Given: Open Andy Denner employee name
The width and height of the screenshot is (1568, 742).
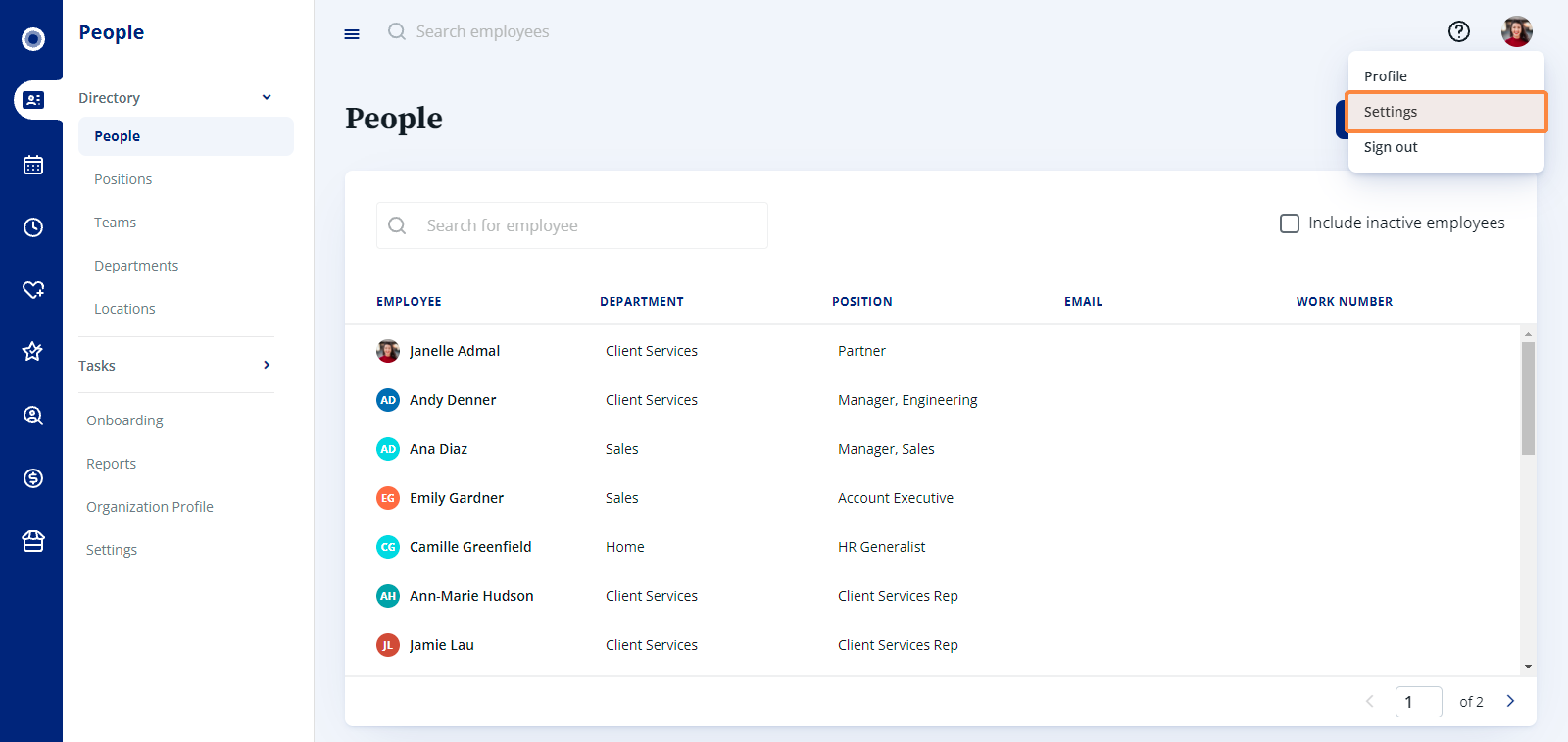Looking at the screenshot, I should [452, 400].
